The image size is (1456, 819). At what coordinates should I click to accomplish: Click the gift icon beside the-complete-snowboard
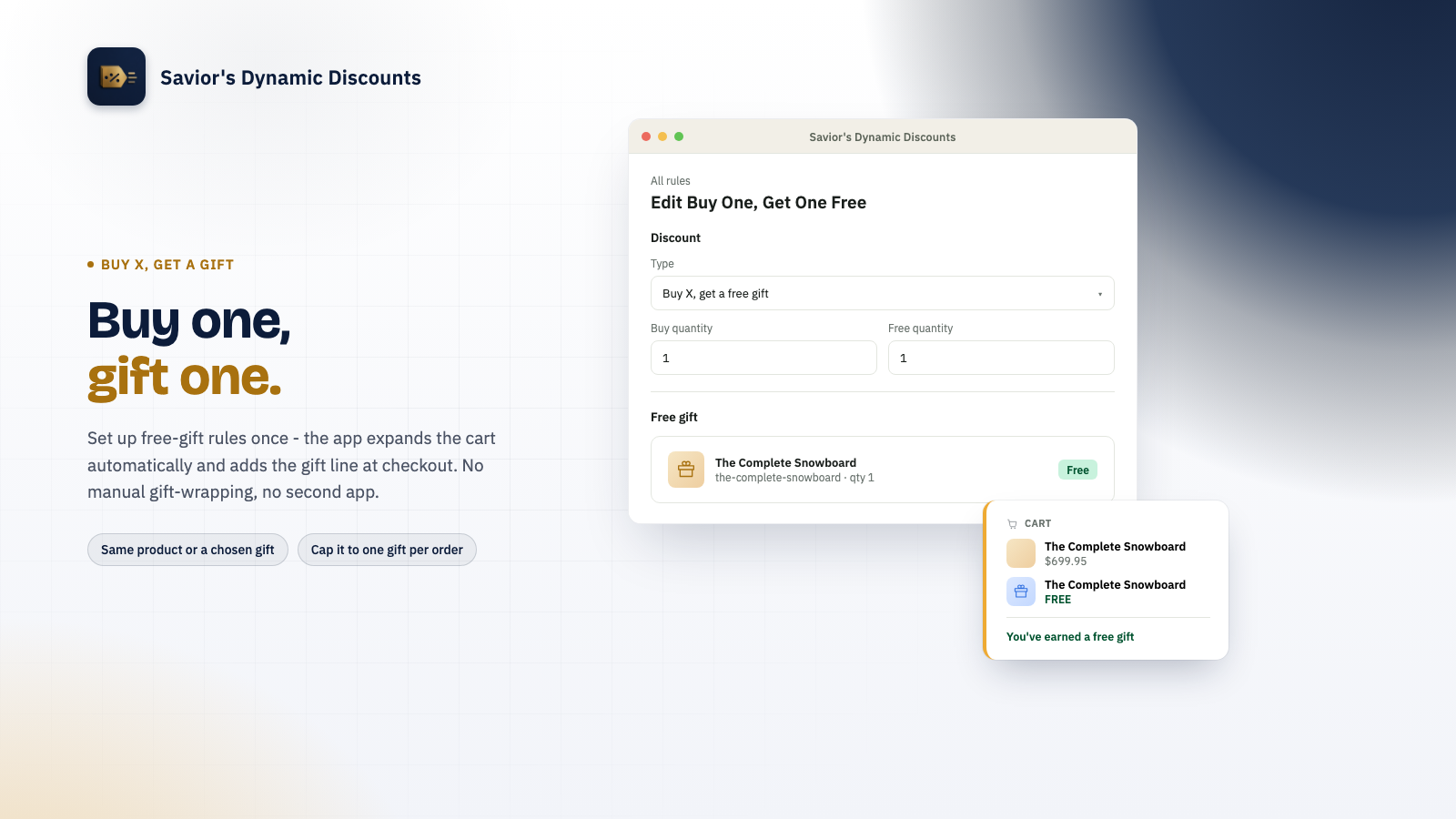click(686, 470)
